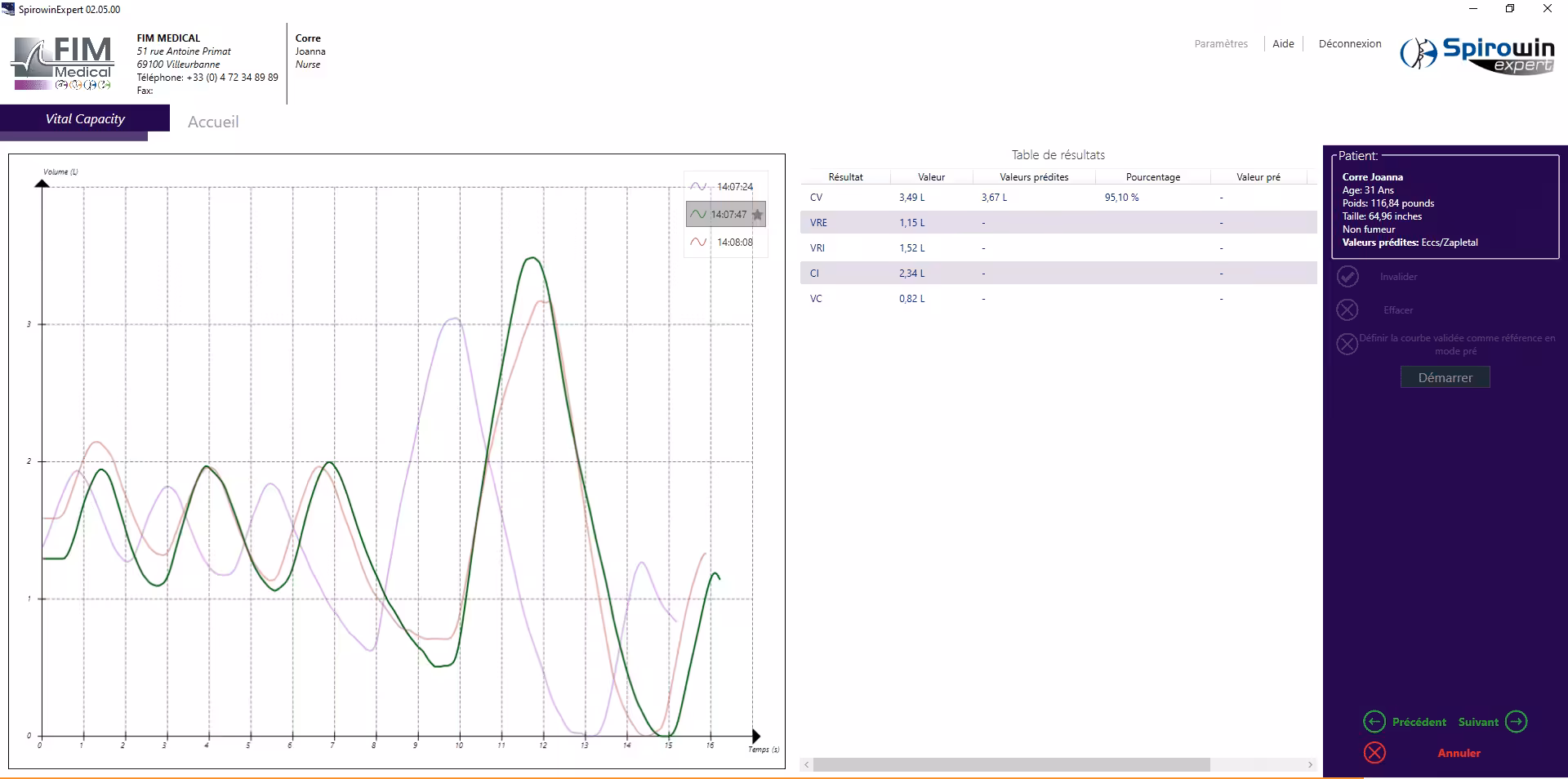Click the Effacer cross icon
Image resolution: width=1568 pixels, height=779 pixels.
pos(1347,310)
